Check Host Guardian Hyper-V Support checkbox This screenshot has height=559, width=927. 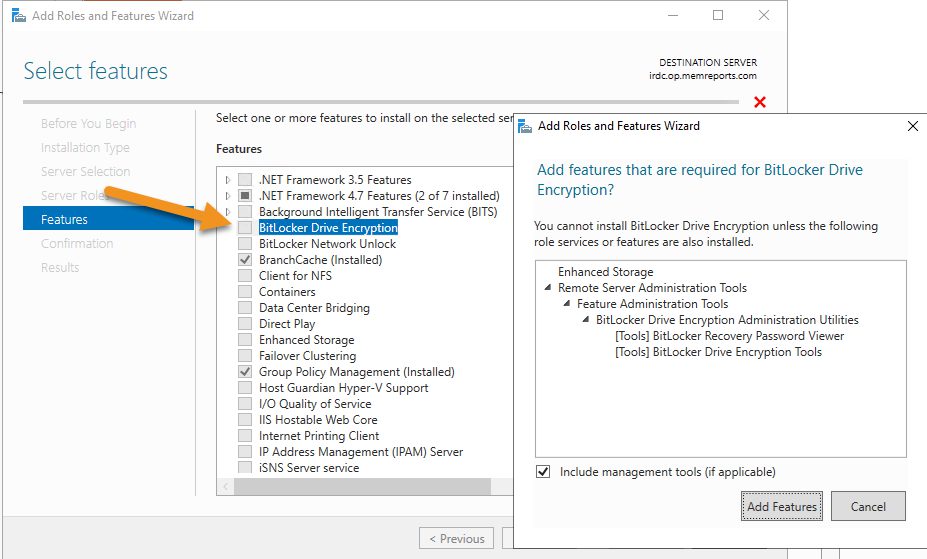(x=245, y=388)
